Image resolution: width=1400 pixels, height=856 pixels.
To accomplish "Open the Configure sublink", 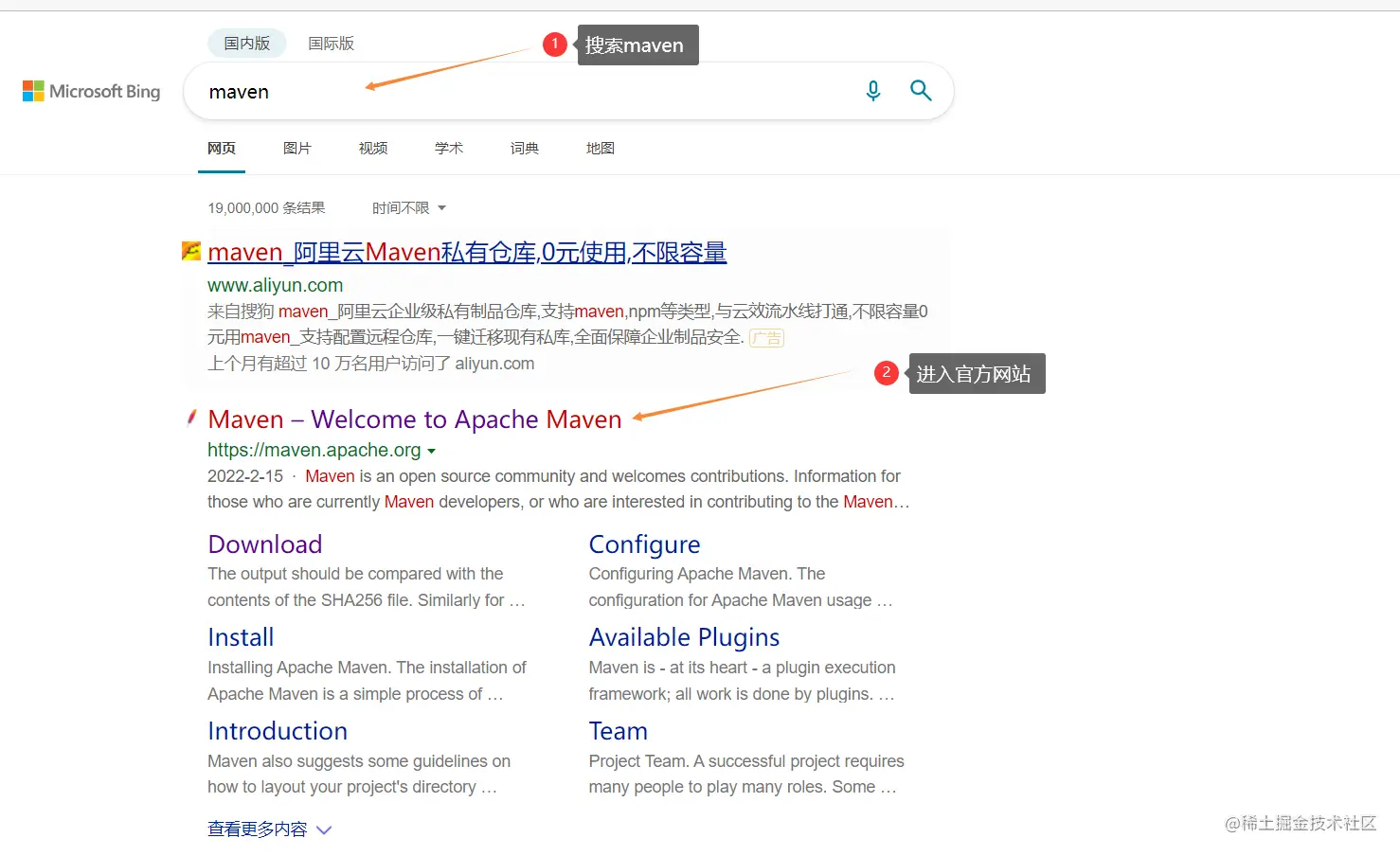I will [645, 544].
